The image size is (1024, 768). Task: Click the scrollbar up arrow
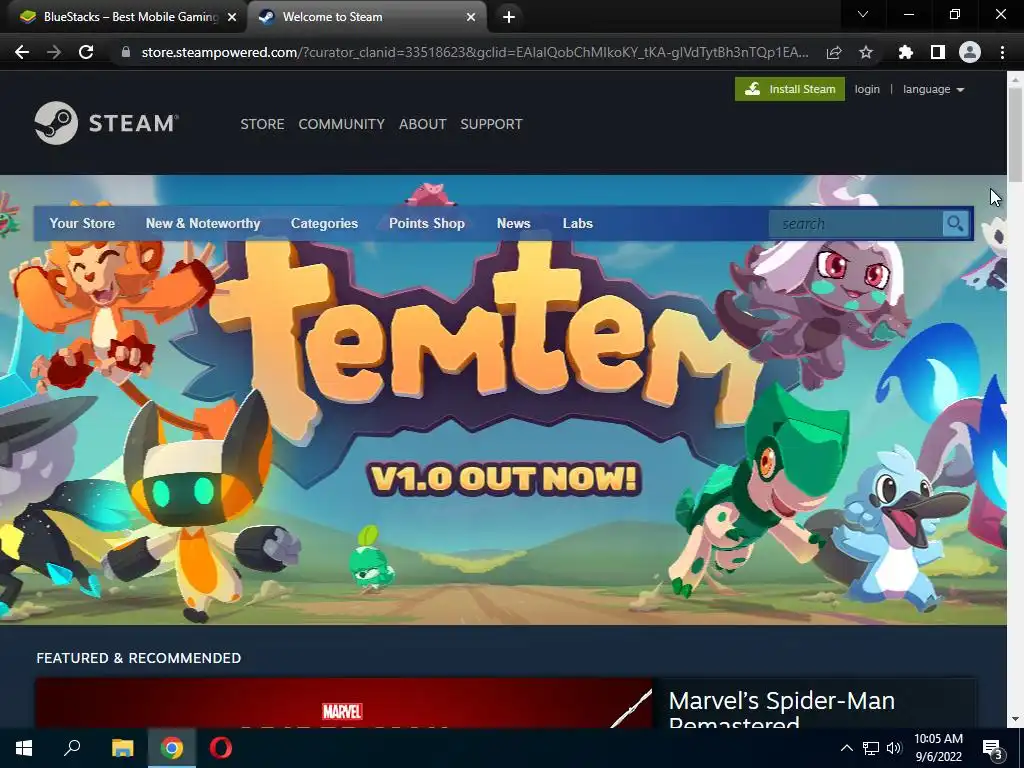[x=1015, y=79]
